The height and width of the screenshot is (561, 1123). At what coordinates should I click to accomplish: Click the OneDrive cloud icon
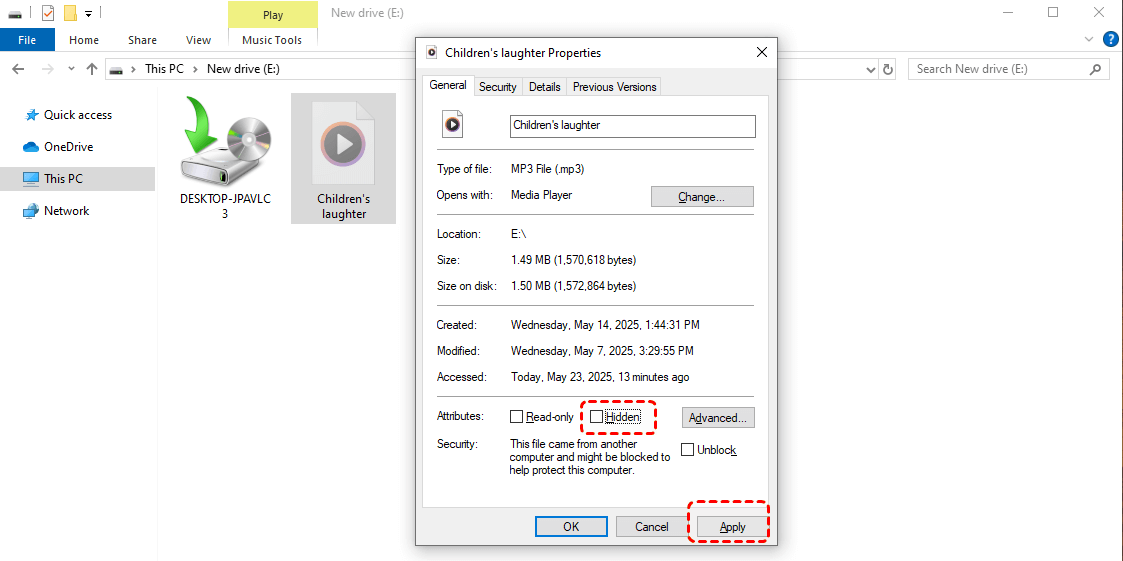click(30, 147)
